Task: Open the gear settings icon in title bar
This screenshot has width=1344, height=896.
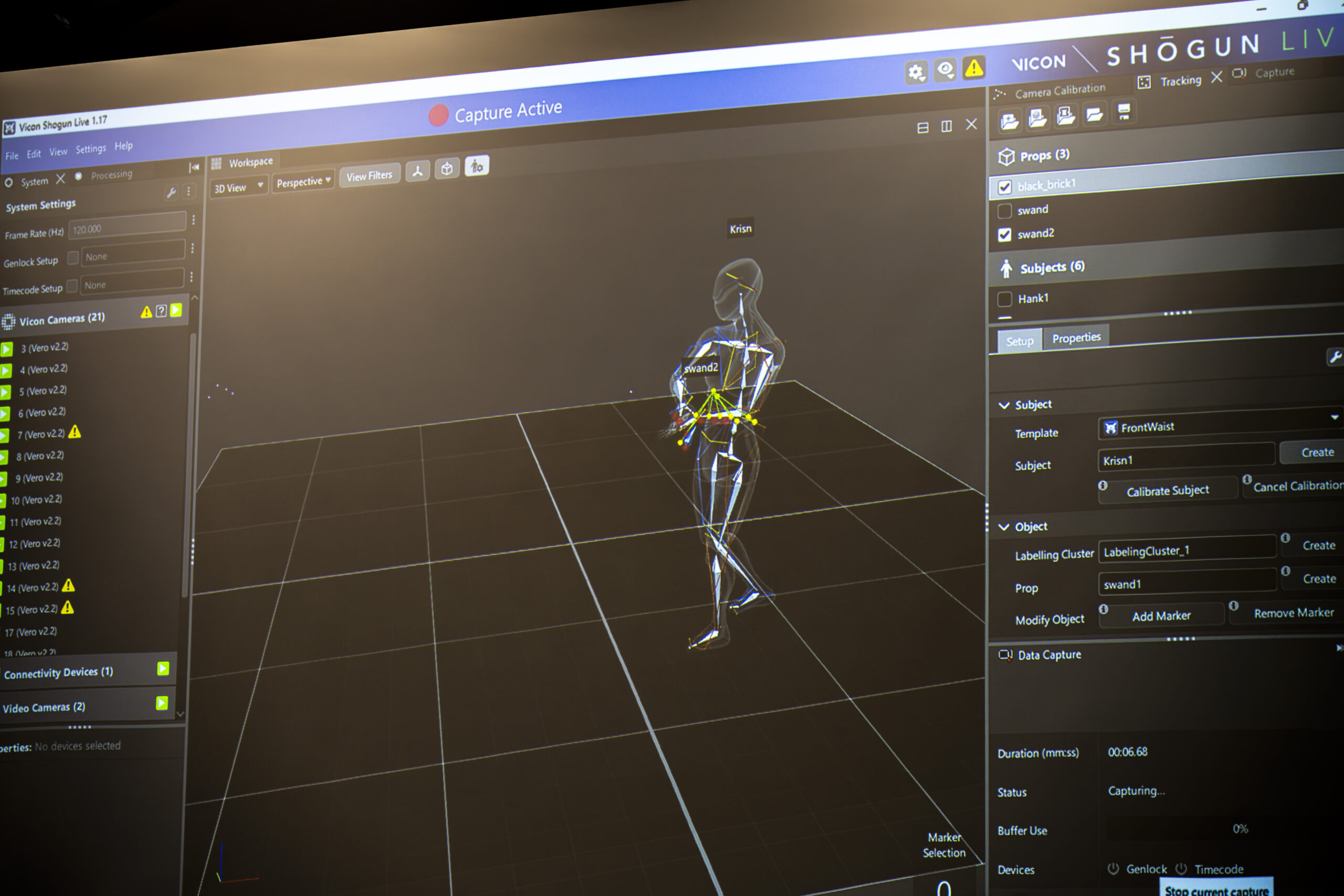Action: 916,72
